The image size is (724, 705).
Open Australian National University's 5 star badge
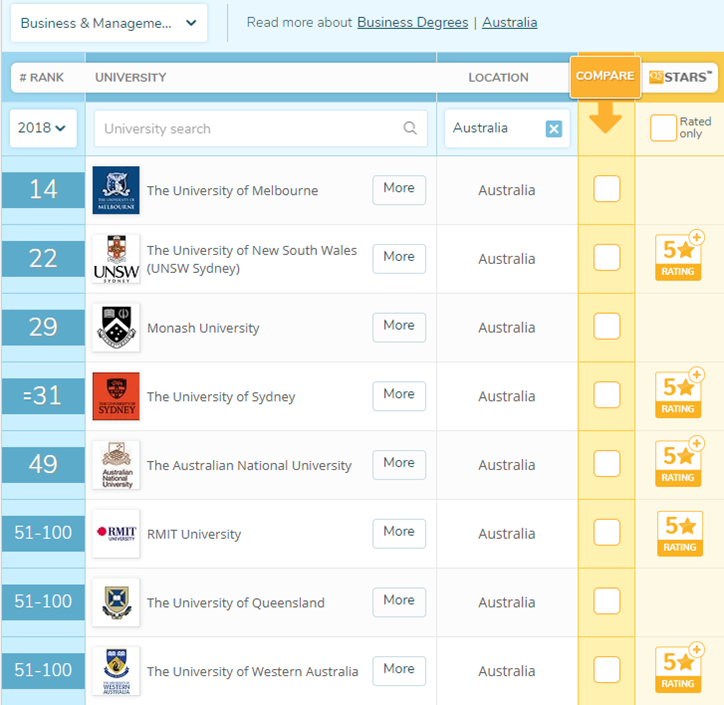tap(679, 462)
